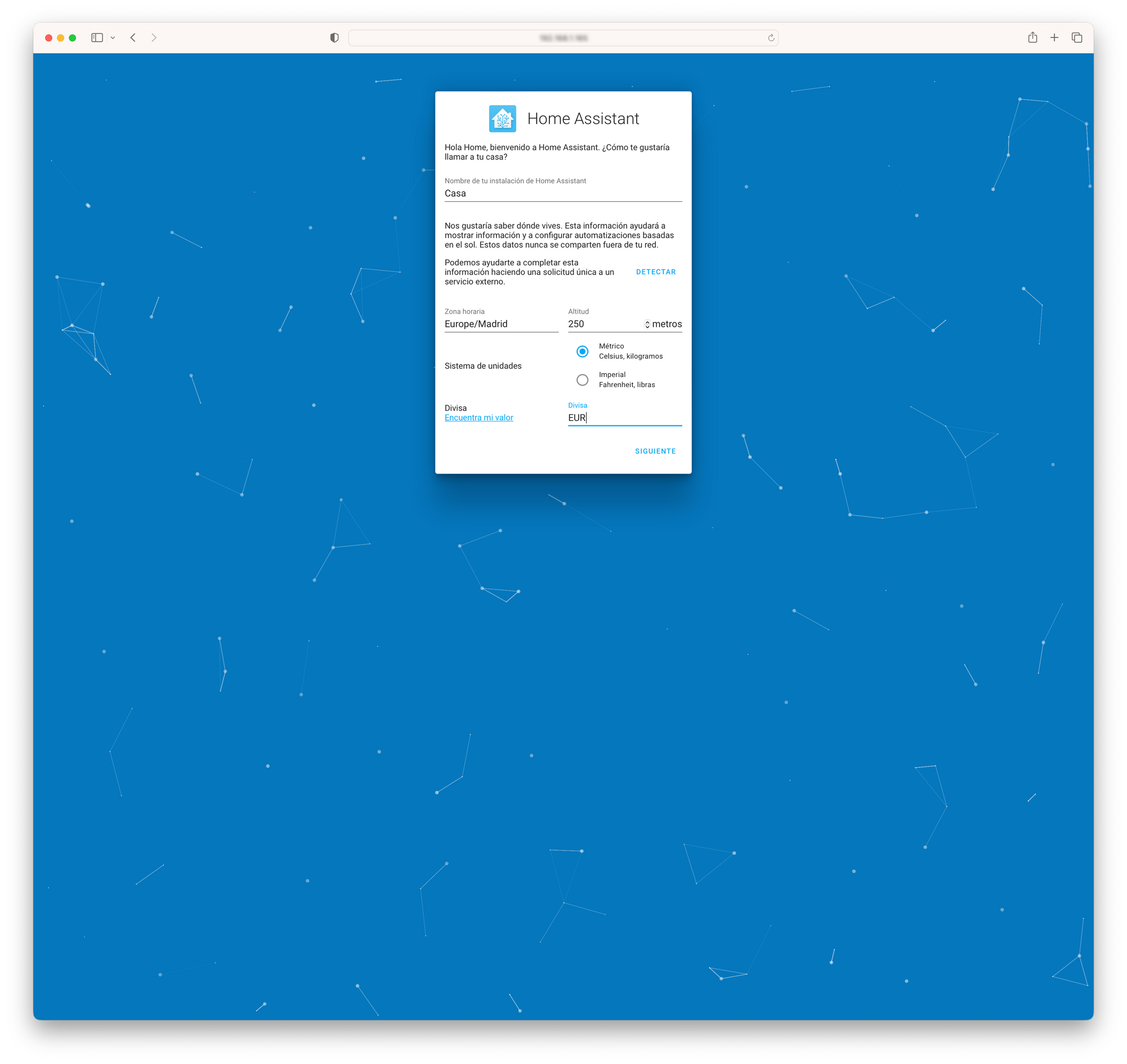Open the Encuentra mi valor link
1127x1064 pixels.
click(x=479, y=418)
